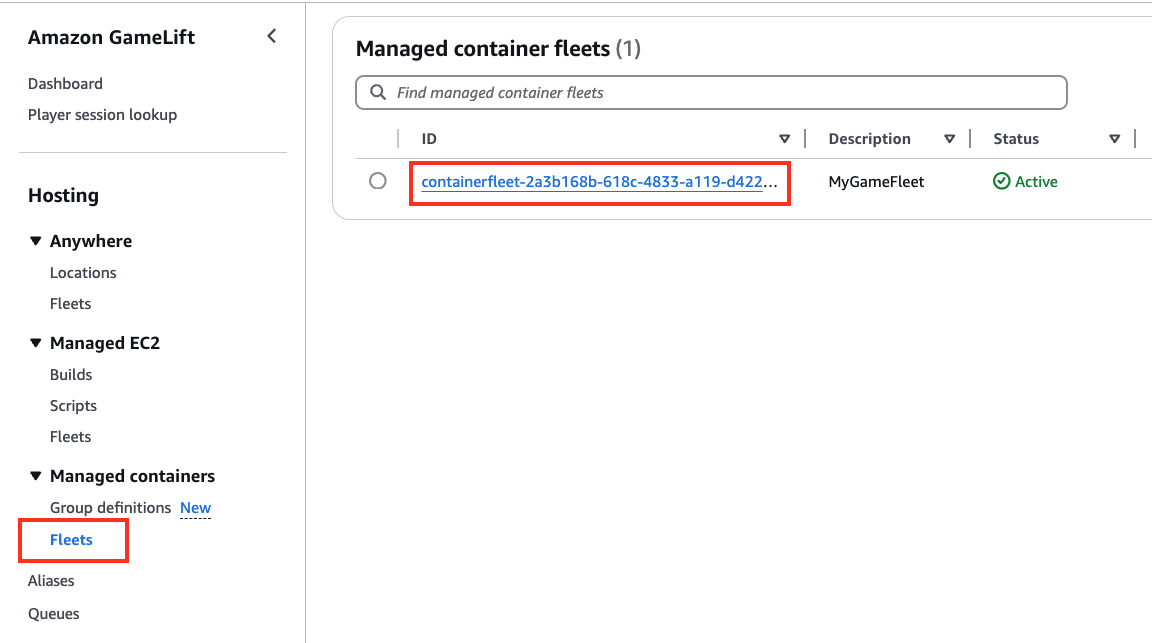
Task: Click the New badge next to Group definitions
Action: tap(195, 507)
